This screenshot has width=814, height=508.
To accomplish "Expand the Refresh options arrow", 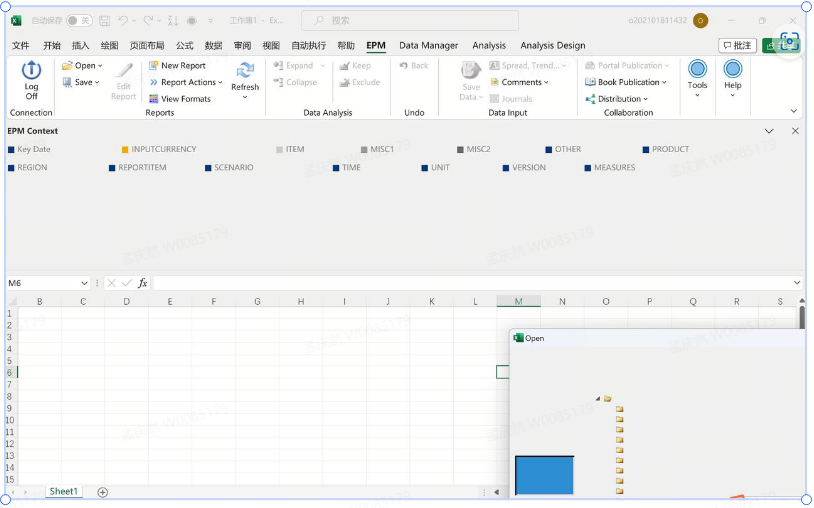I will coord(245,98).
